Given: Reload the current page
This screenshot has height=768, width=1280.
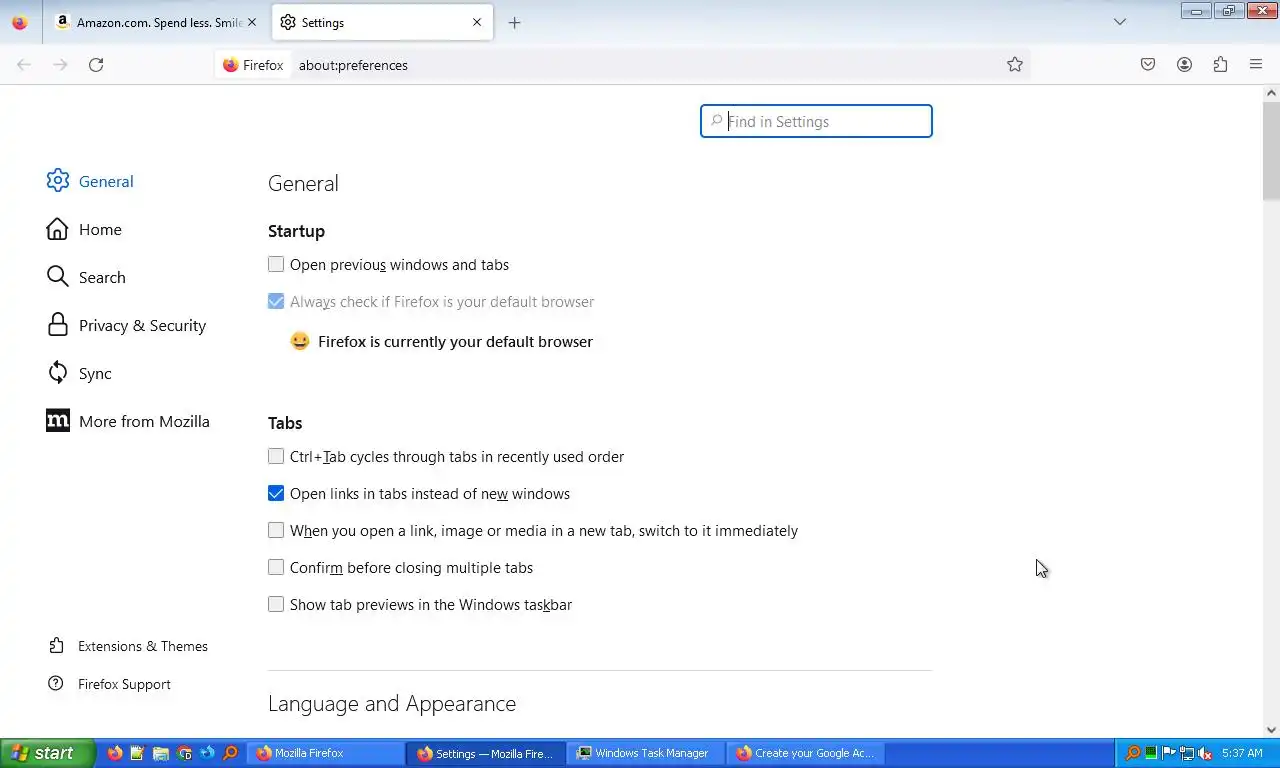Looking at the screenshot, I should [x=96, y=65].
